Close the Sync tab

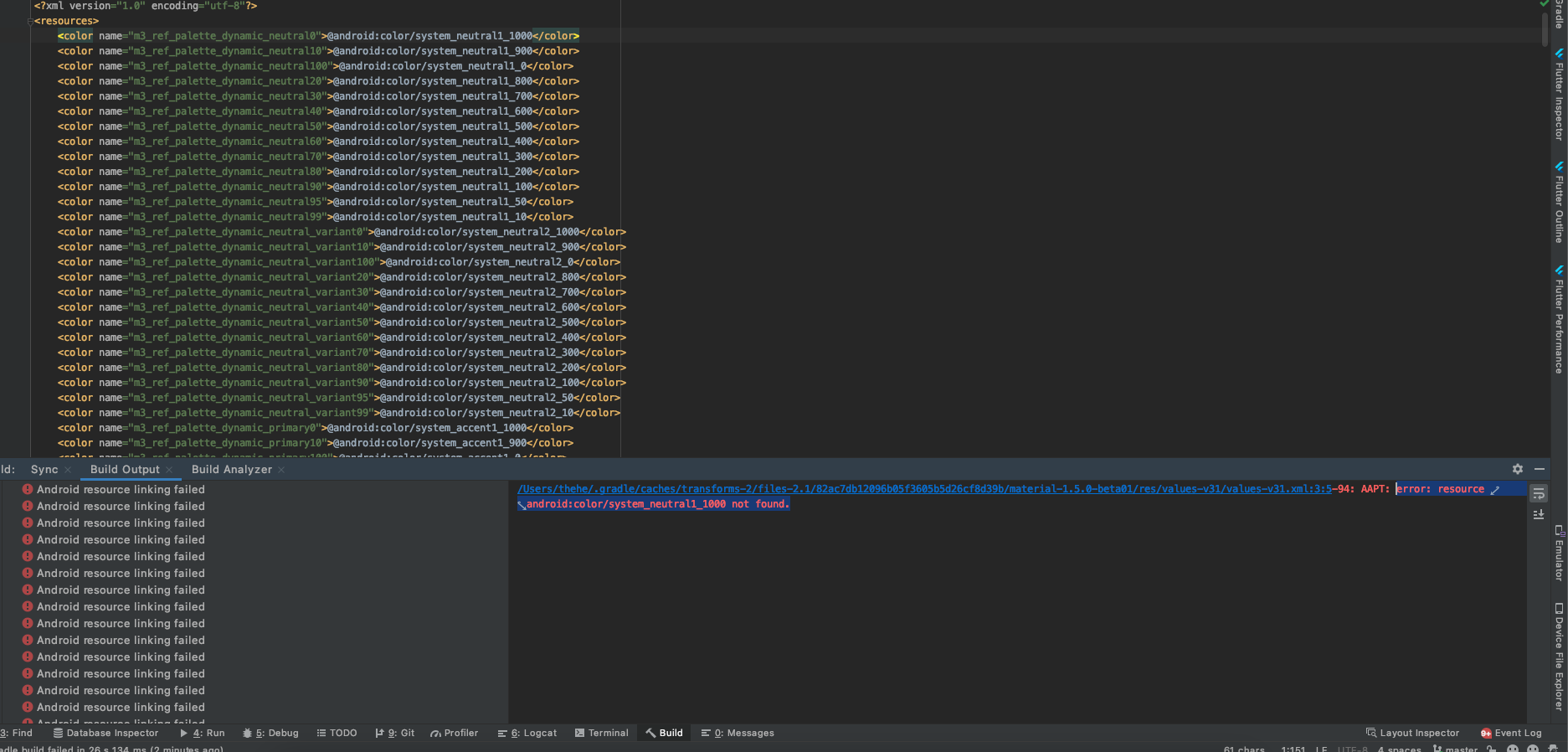(68, 470)
